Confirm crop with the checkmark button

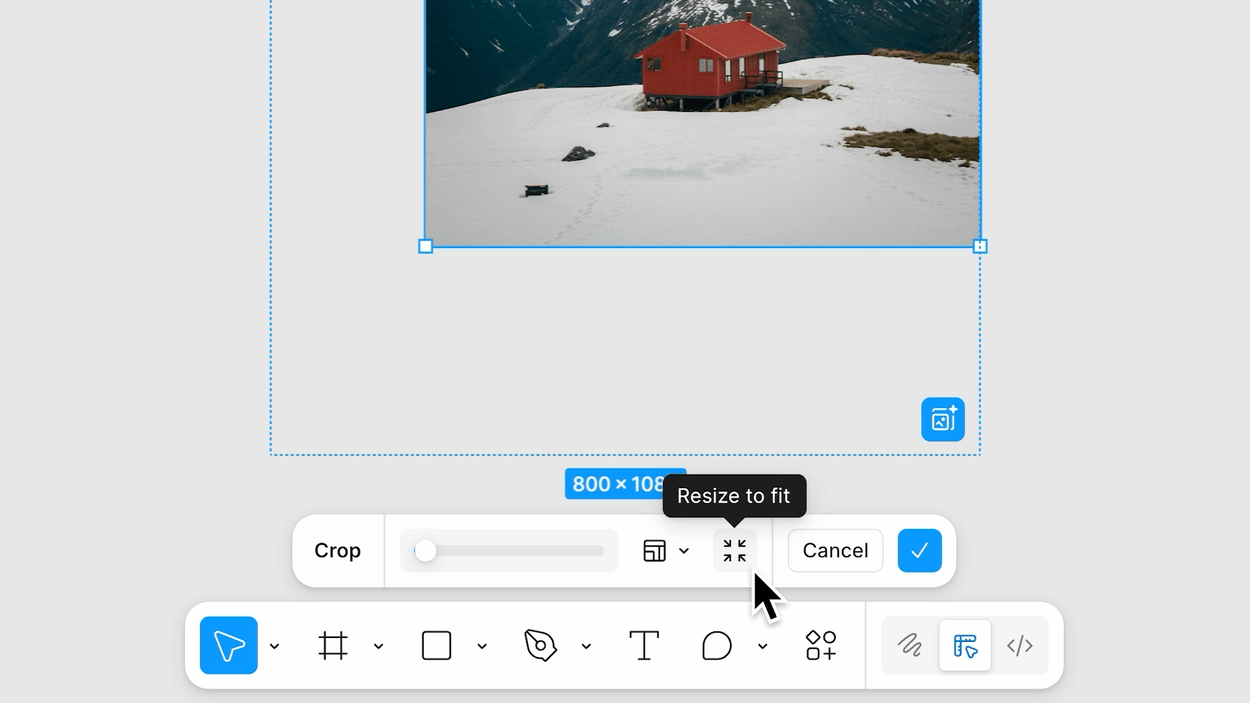pyautogui.click(x=919, y=550)
